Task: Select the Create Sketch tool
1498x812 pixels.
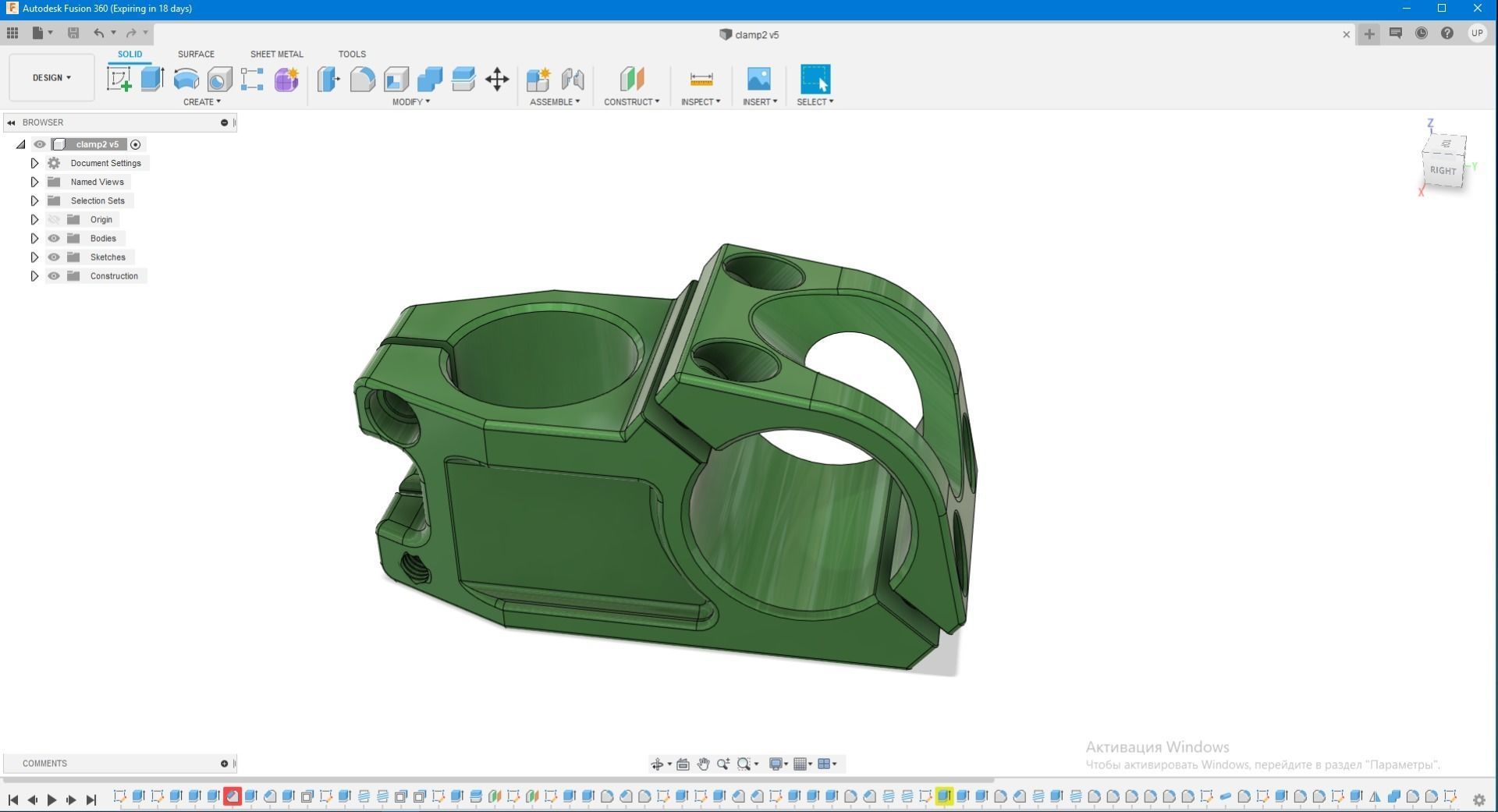Action: 119,79
